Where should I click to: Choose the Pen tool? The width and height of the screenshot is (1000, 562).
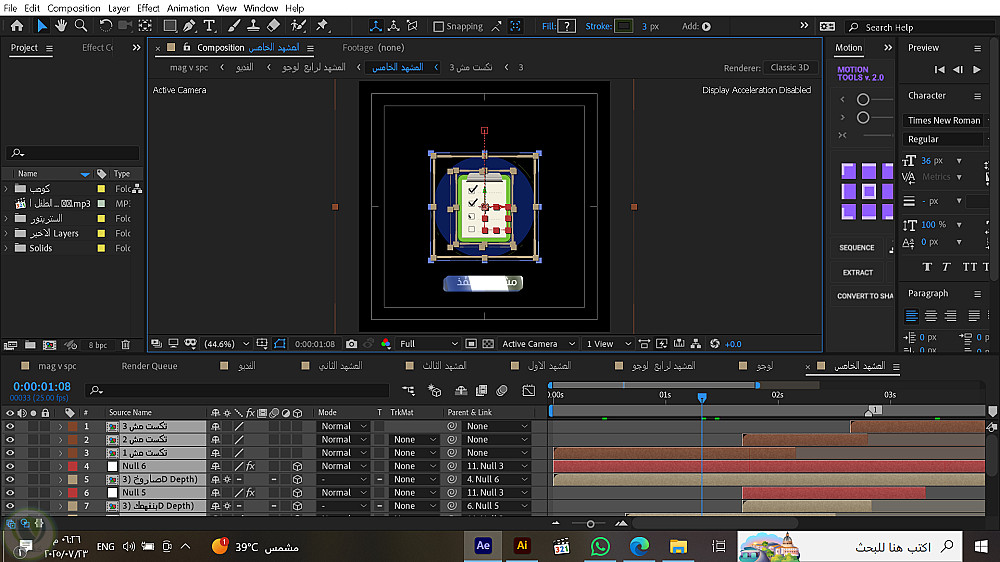(188, 26)
